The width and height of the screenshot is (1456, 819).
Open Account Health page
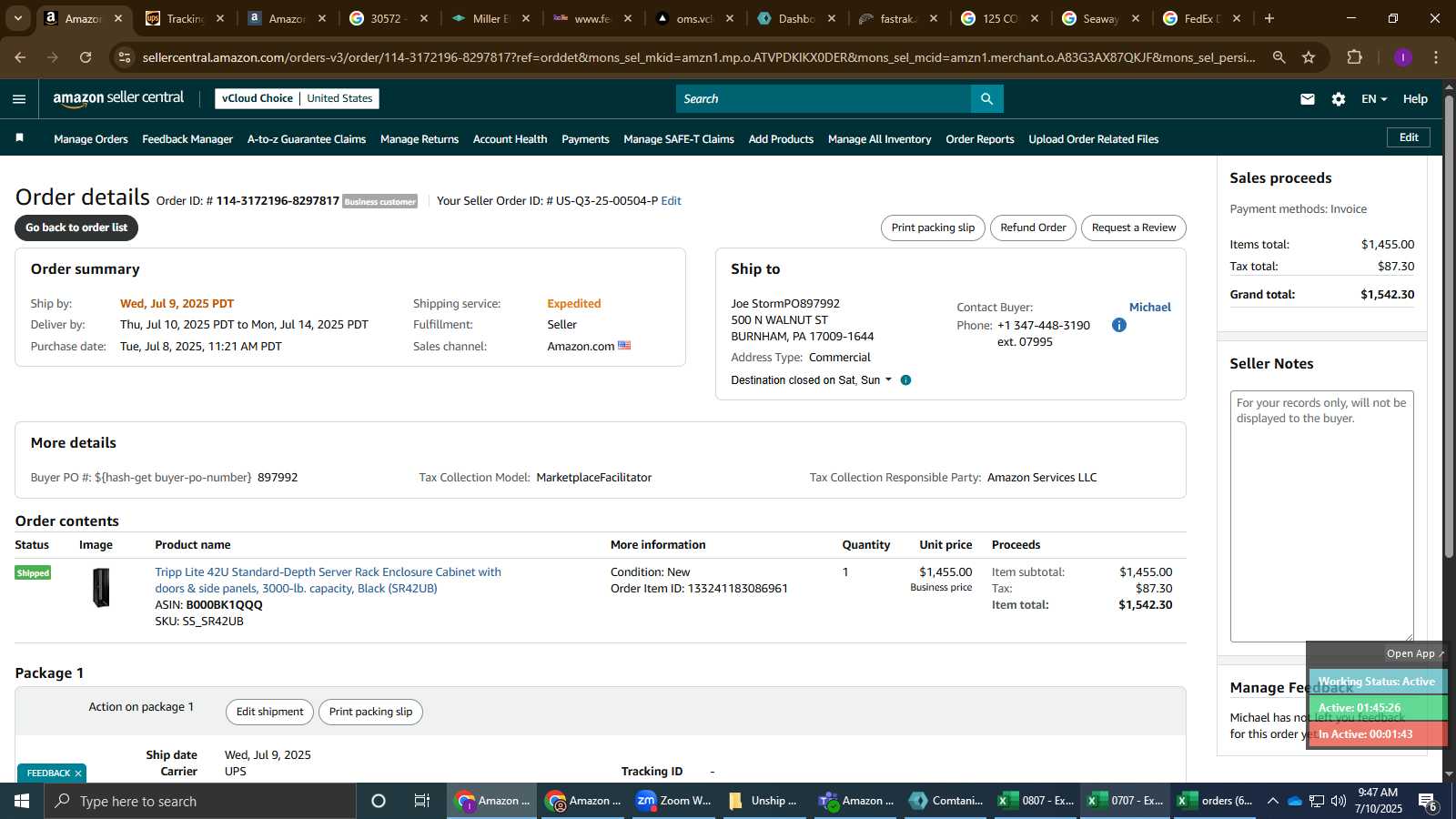[510, 139]
